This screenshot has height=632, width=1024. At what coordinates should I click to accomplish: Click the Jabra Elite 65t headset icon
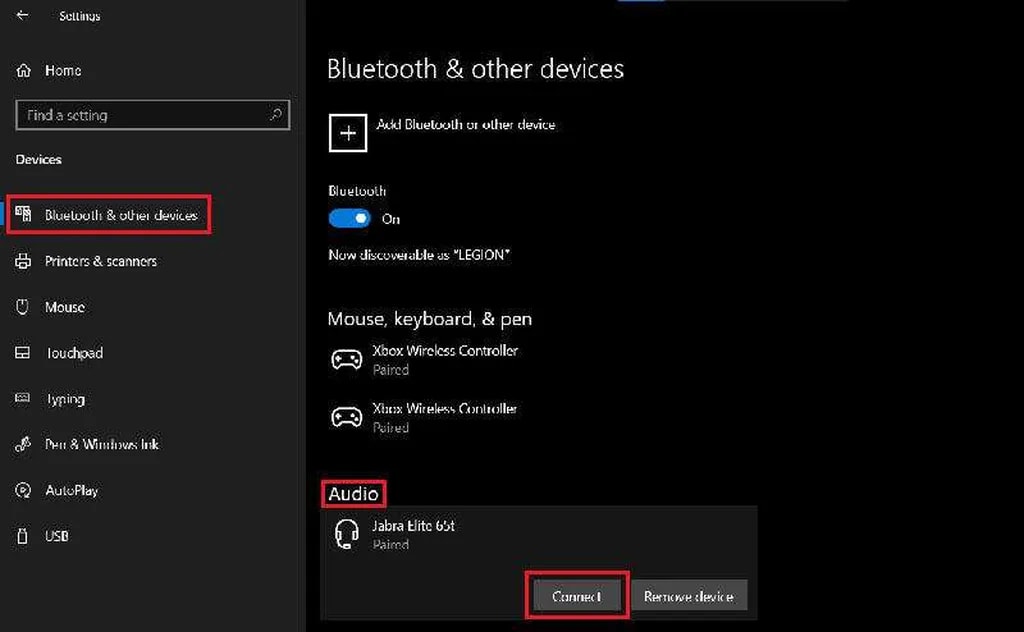click(346, 534)
